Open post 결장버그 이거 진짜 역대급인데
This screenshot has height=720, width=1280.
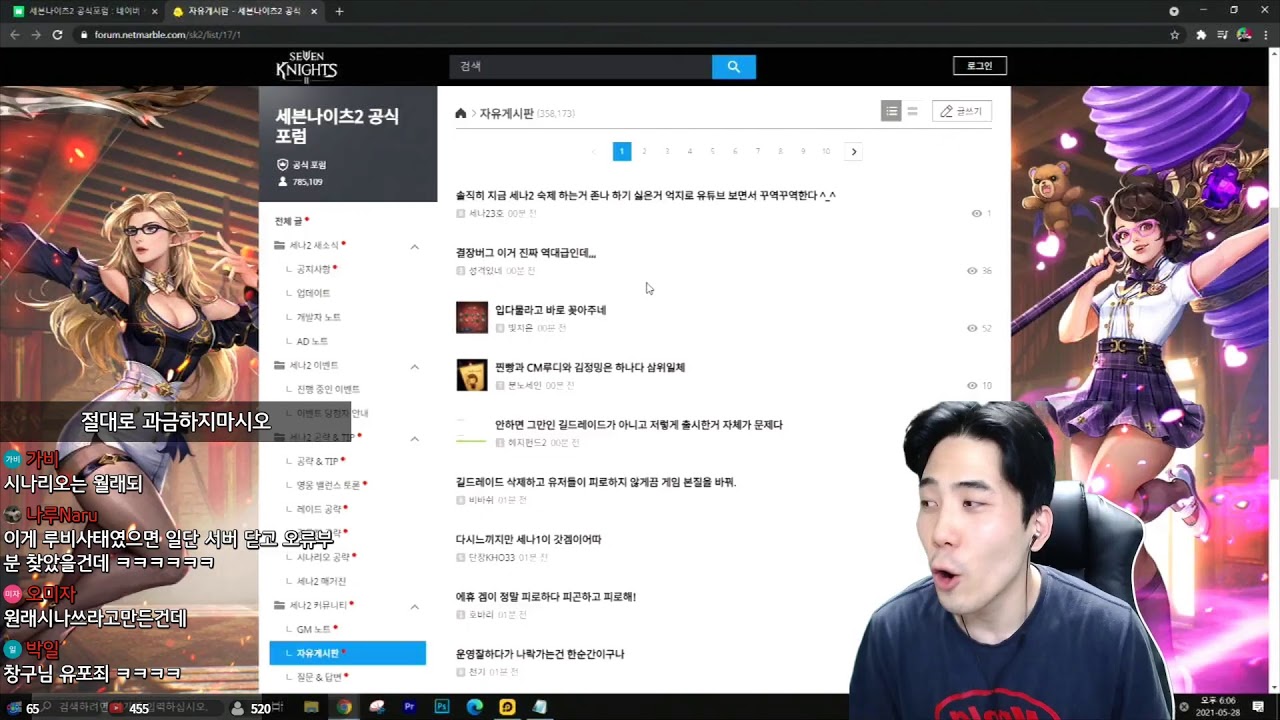526,253
